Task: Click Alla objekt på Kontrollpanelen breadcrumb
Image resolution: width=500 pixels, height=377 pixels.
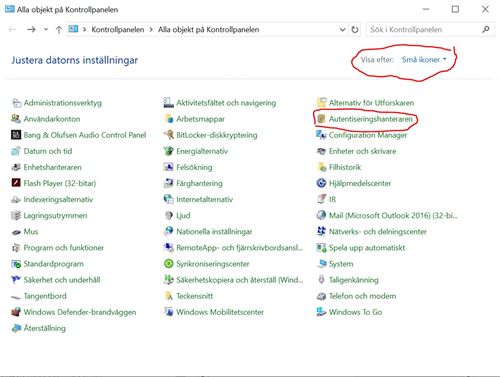Action: (208, 30)
